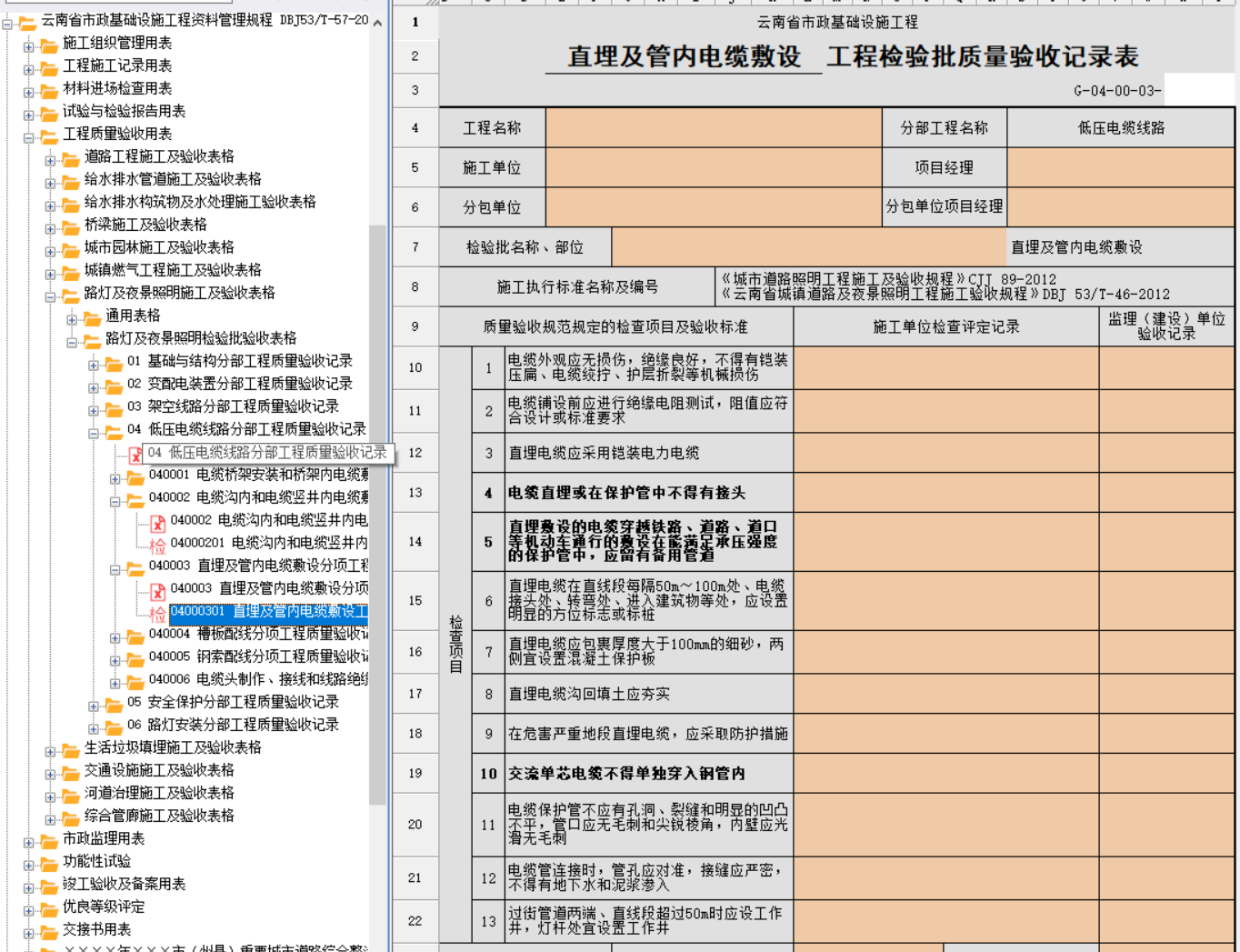Expand the 01 基础与结构分部工程 node

[x=94, y=365]
